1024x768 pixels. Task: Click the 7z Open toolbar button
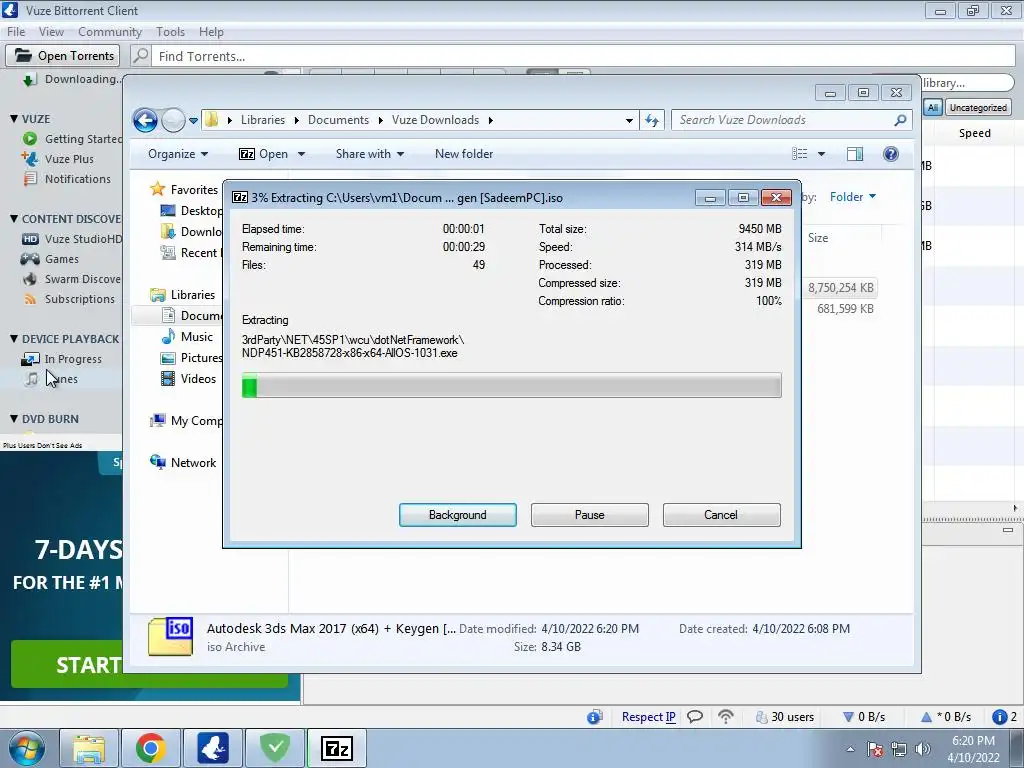tap(264, 154)
